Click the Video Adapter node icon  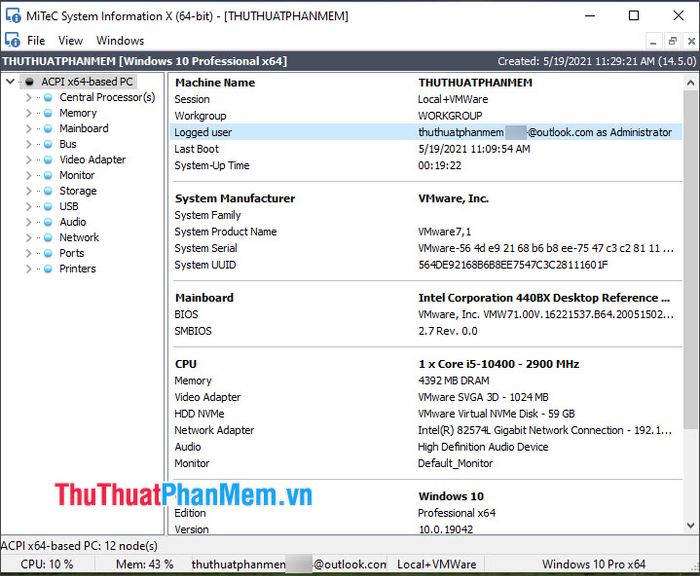point(48,160)
